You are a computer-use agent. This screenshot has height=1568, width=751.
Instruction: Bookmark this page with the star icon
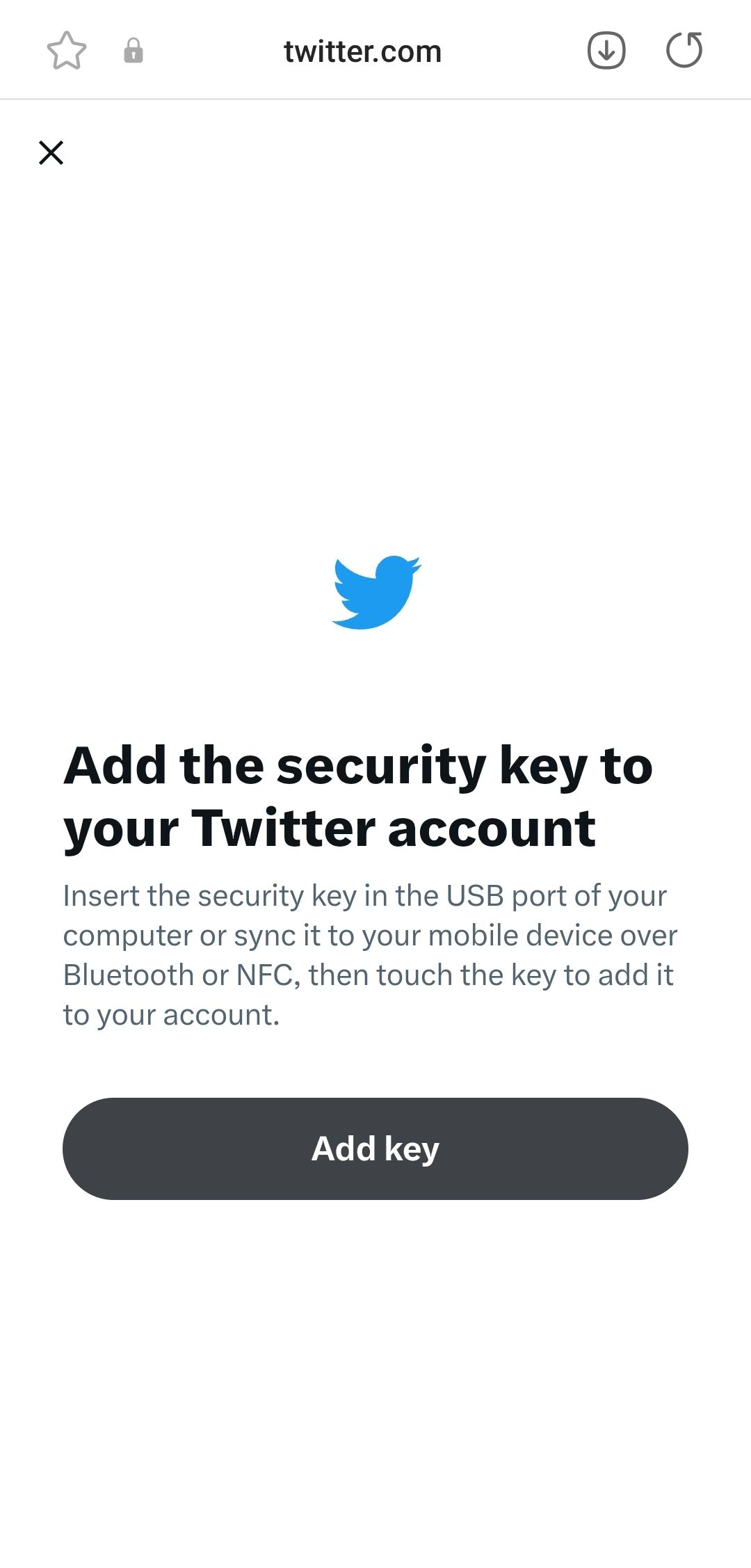tap(66, 51)
